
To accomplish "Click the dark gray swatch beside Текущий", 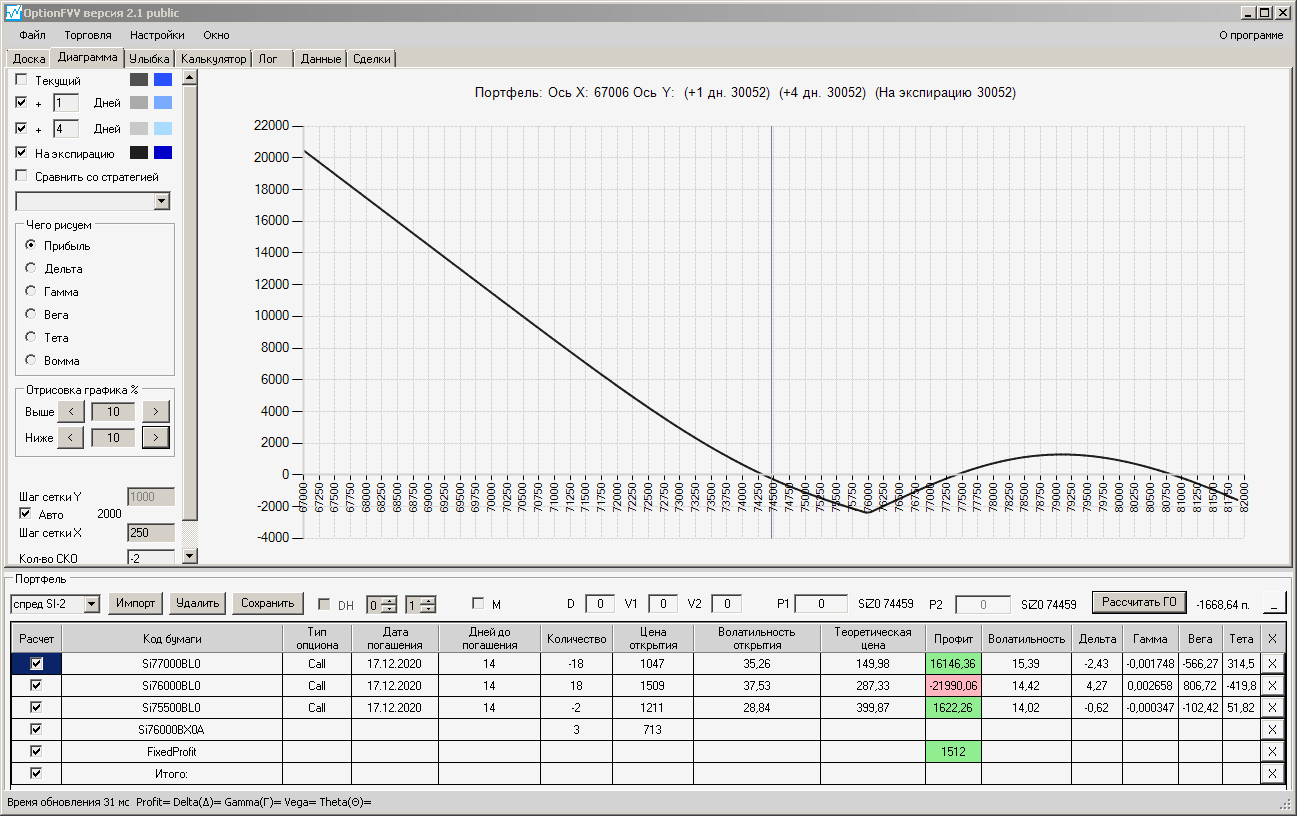I will click(x=139, y=79).
